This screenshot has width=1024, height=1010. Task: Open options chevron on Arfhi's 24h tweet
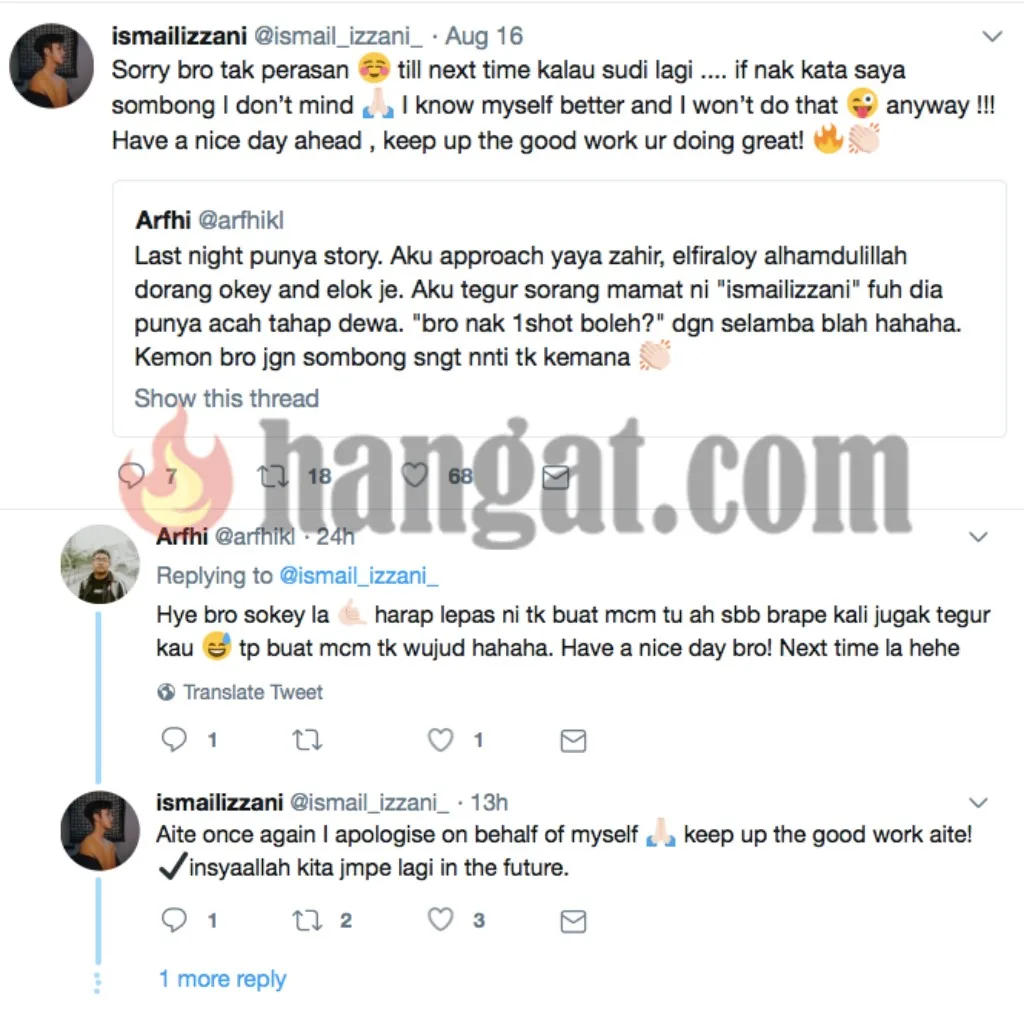coord(978,537)
